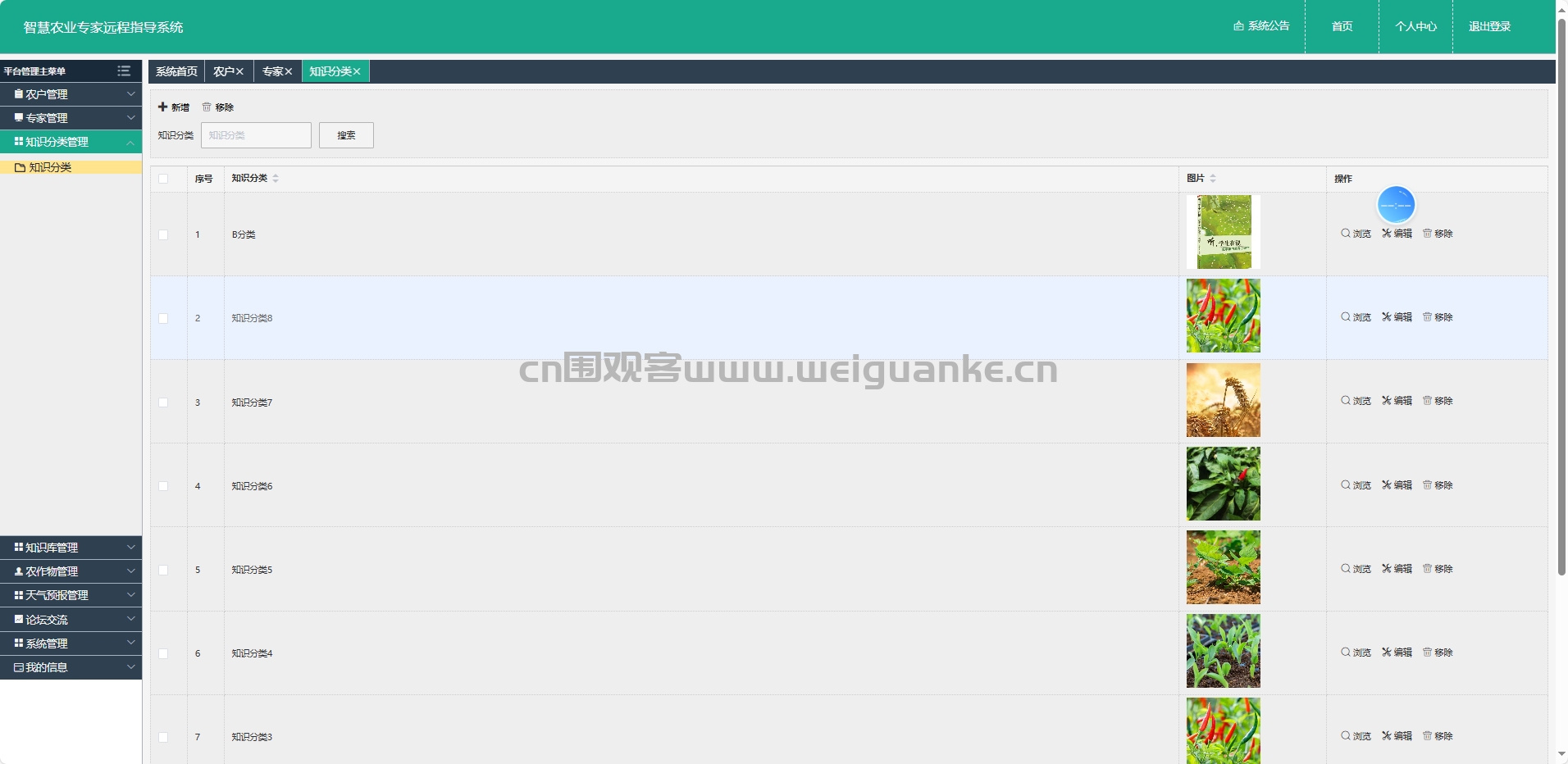Close the 农户 tab with its X

coord(239,71)
